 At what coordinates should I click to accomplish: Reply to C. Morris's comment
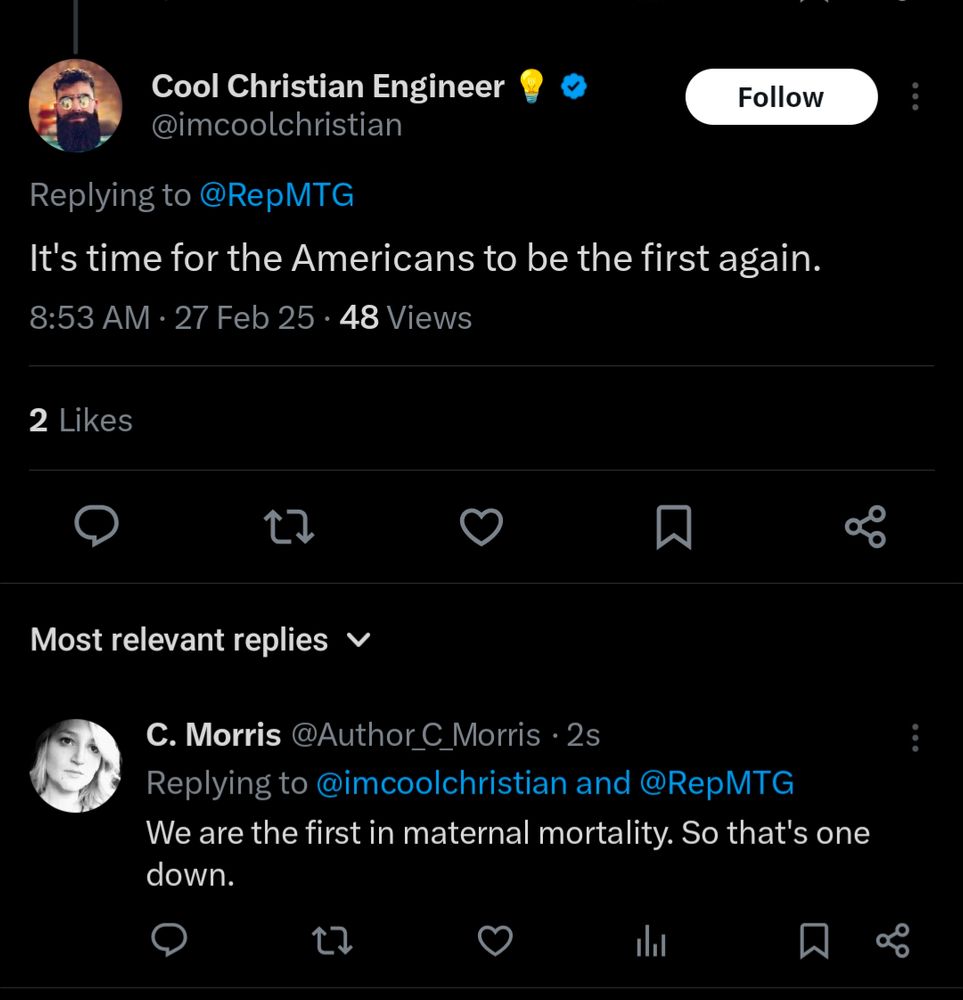(170, 940)
